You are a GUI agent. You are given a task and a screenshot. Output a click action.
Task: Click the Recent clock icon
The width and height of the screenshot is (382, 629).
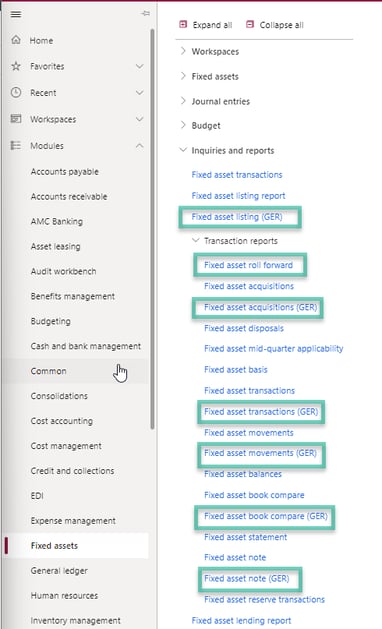[16, 93]
